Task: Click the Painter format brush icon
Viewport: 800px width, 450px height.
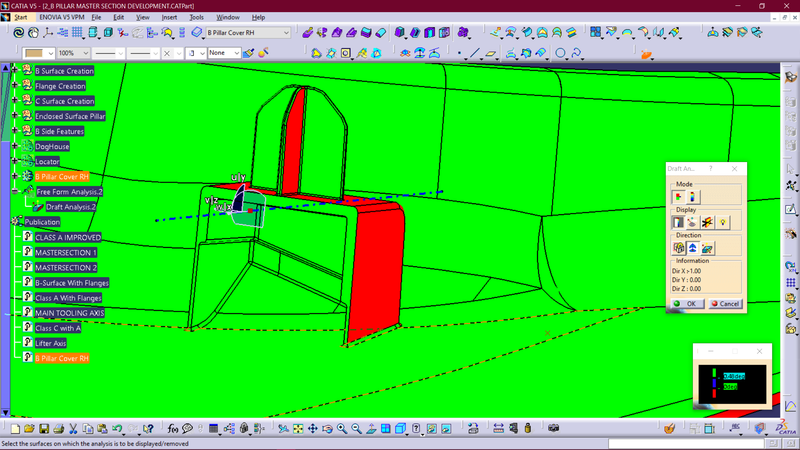Action: (248, 53)
